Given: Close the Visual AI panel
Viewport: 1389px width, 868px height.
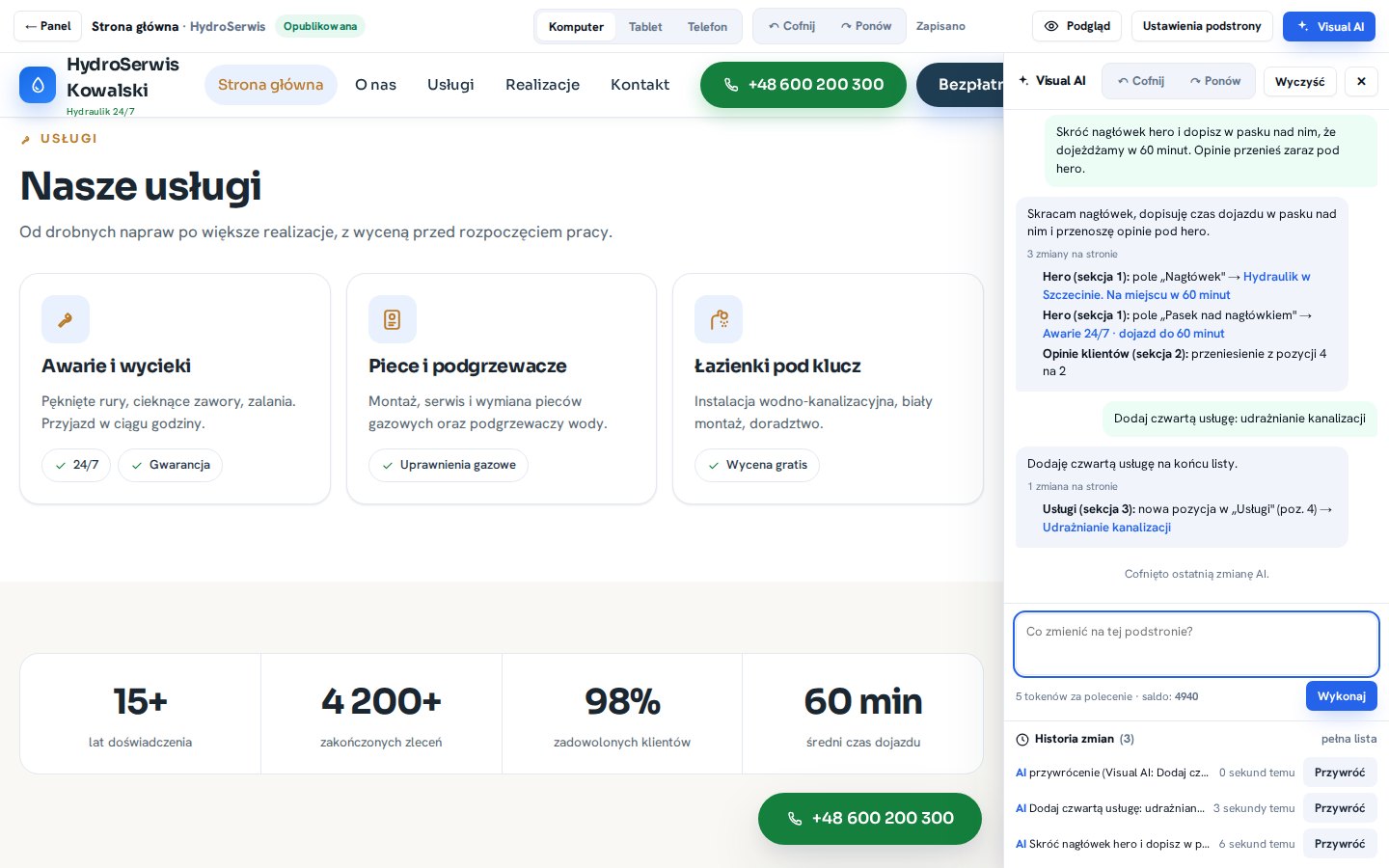Looking at the screenshot, I should pyautogui.click(x=1361, y=81).
